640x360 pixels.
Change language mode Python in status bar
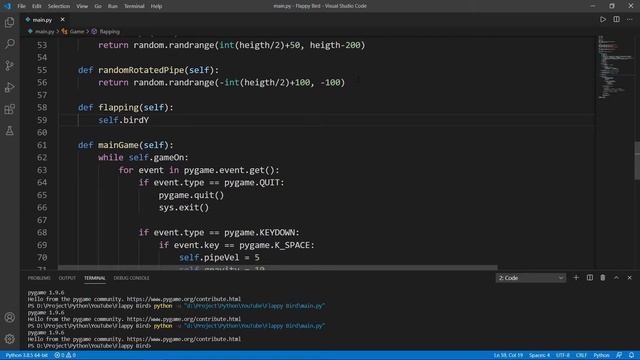coord(601,355)
